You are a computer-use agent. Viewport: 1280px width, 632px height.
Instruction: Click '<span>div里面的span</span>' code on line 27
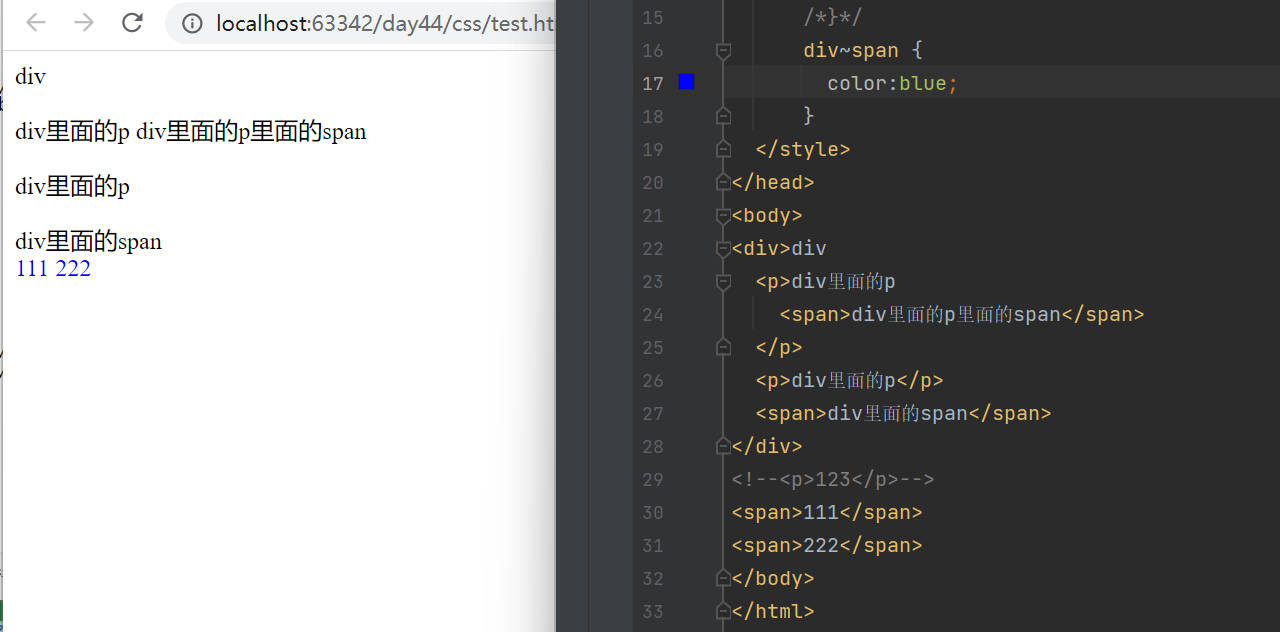pos(903,413)
